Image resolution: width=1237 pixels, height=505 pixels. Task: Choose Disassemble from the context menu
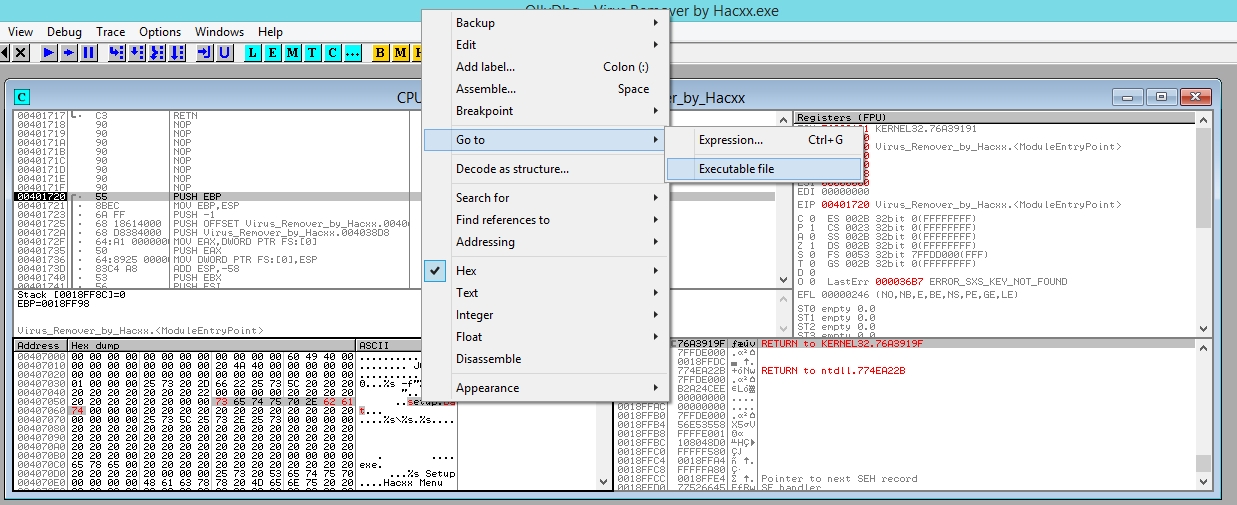point(544,359)
